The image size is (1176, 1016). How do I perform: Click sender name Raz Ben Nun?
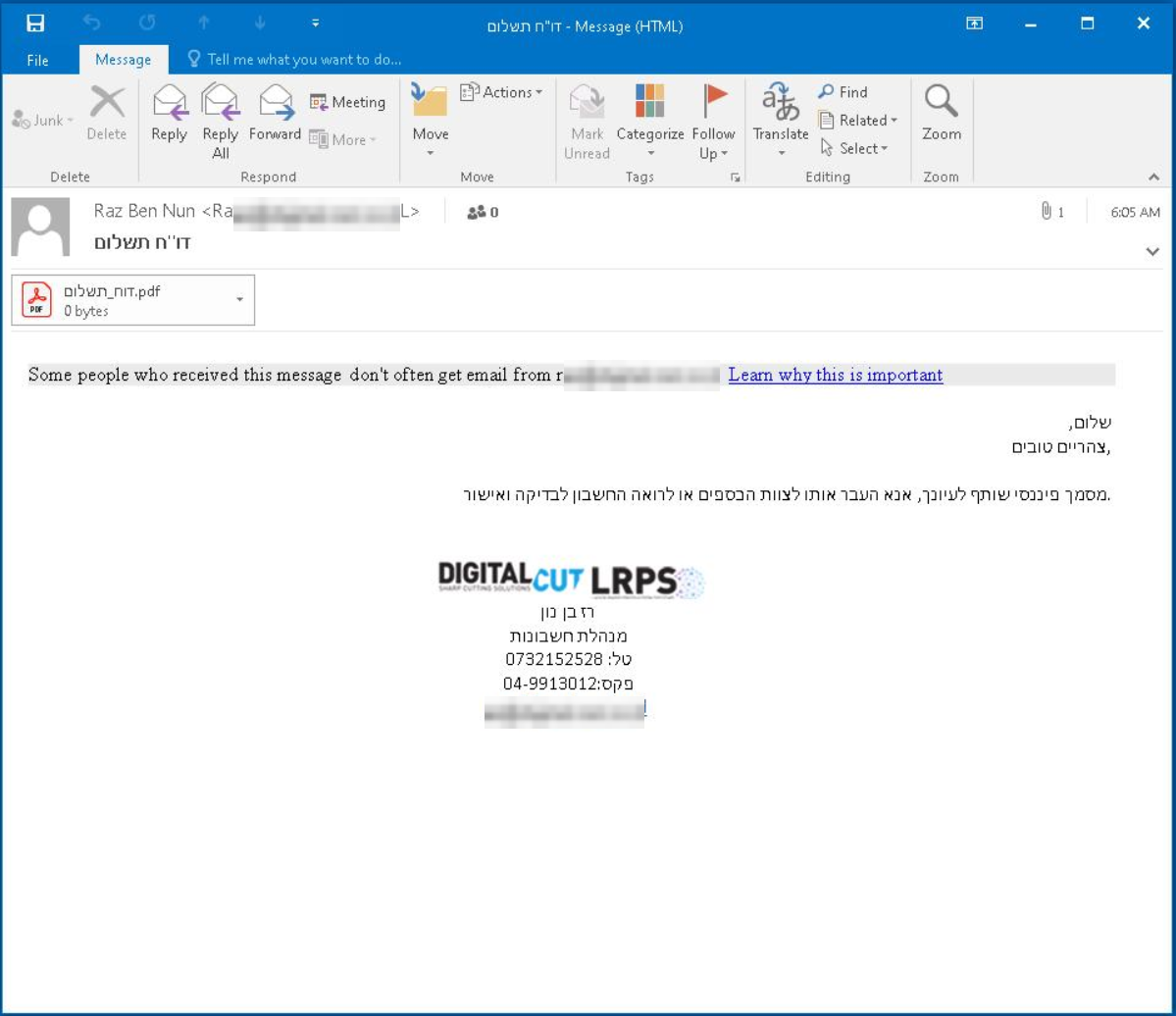[x=144, y=211]
